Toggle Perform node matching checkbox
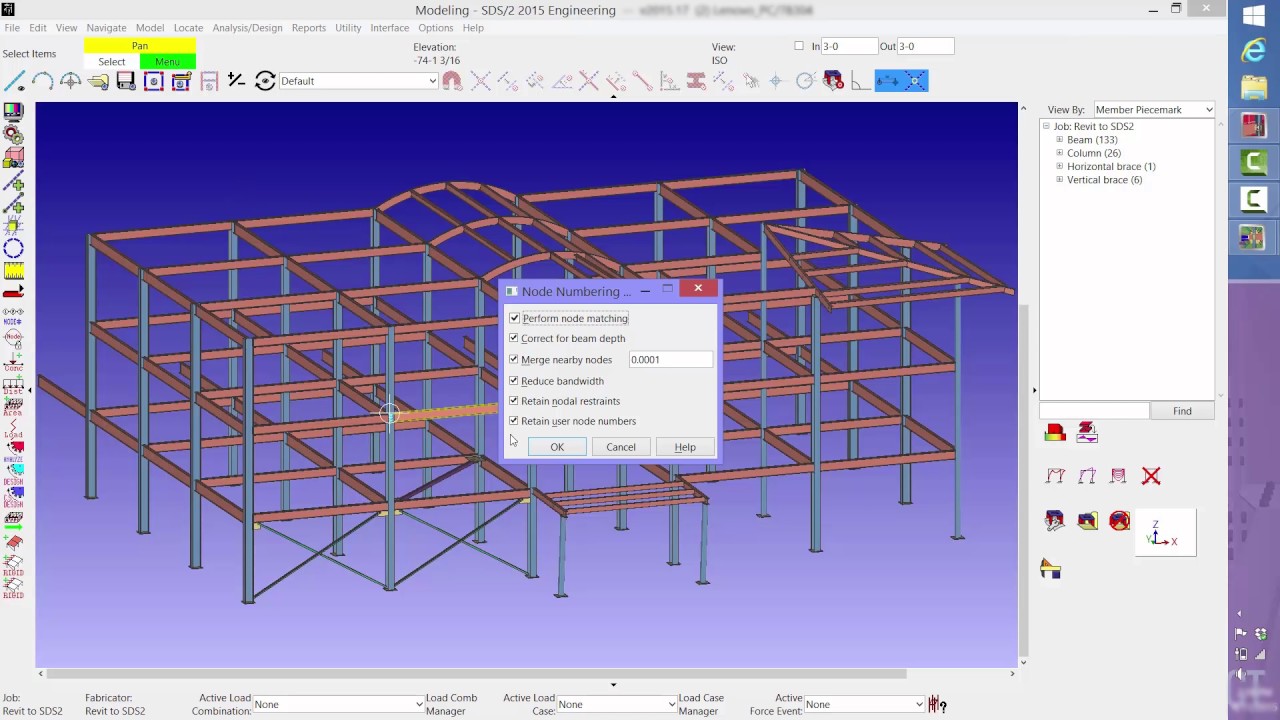This screenshot has height=720, width=1280. point(514,318)
